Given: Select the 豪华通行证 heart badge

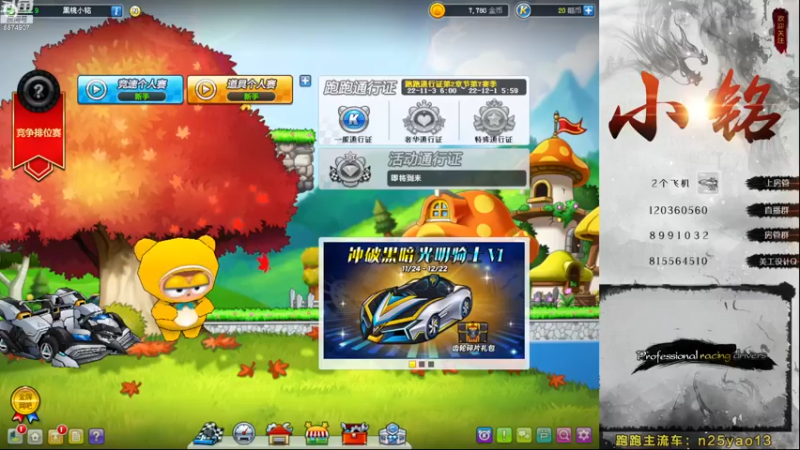Looking at the screenshot, I should pos(423,122).
